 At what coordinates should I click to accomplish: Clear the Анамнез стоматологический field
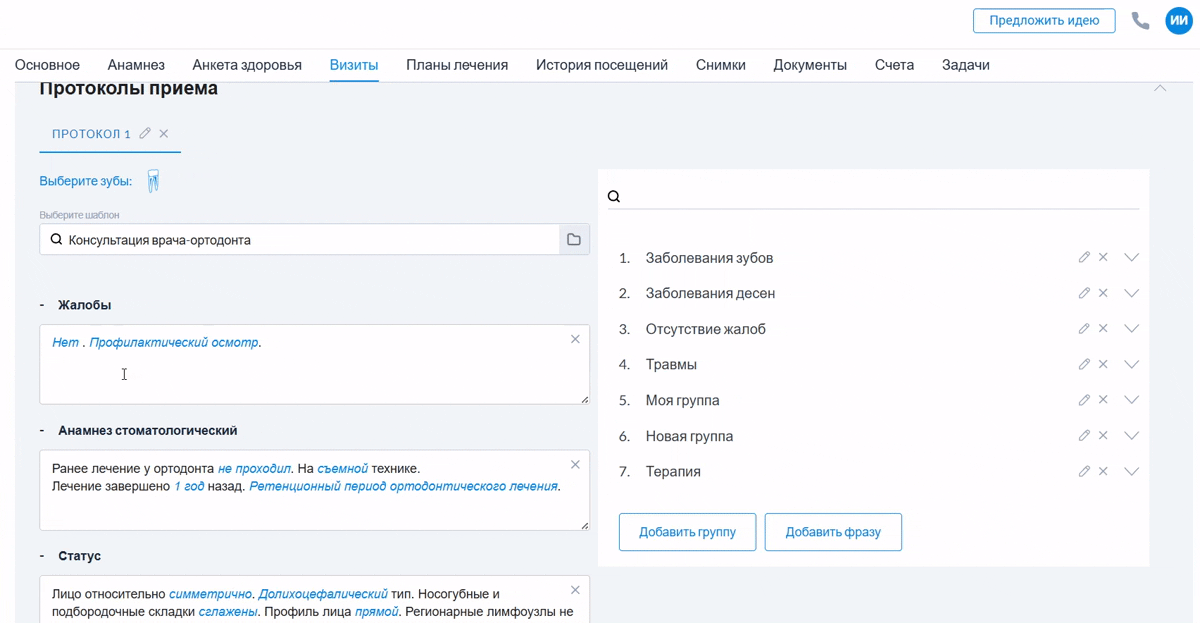pyautogui.click(x=575, y=464)
